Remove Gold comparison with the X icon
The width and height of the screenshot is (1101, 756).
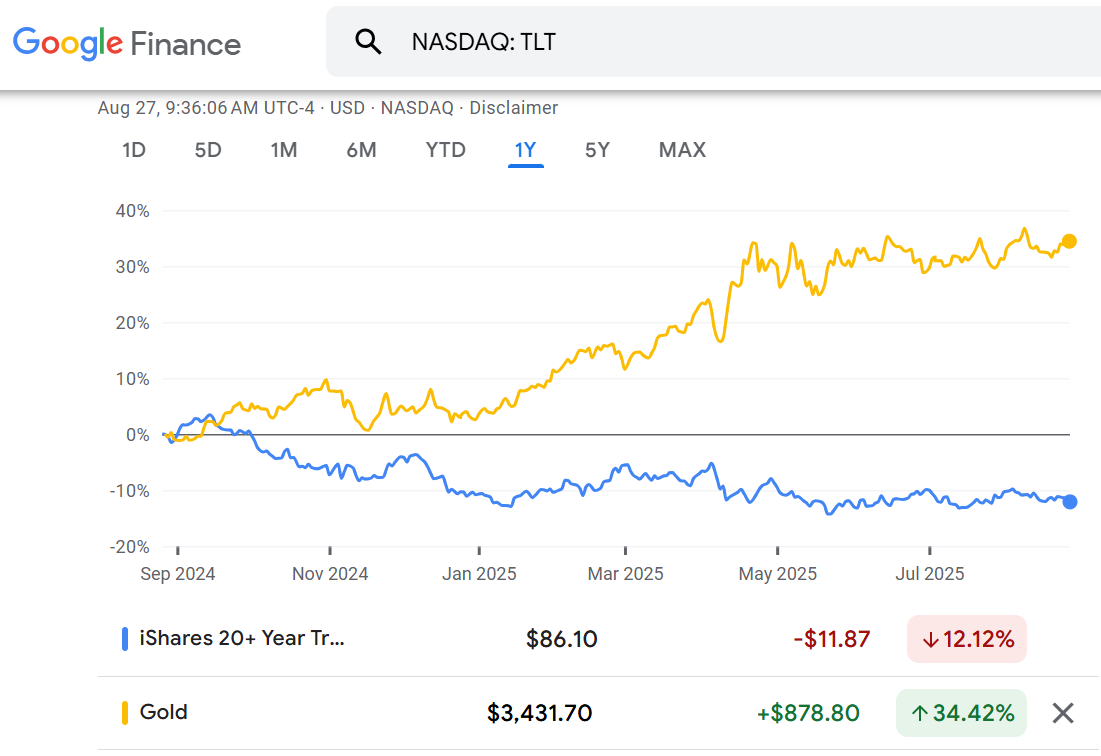[x=1063, y=713]
